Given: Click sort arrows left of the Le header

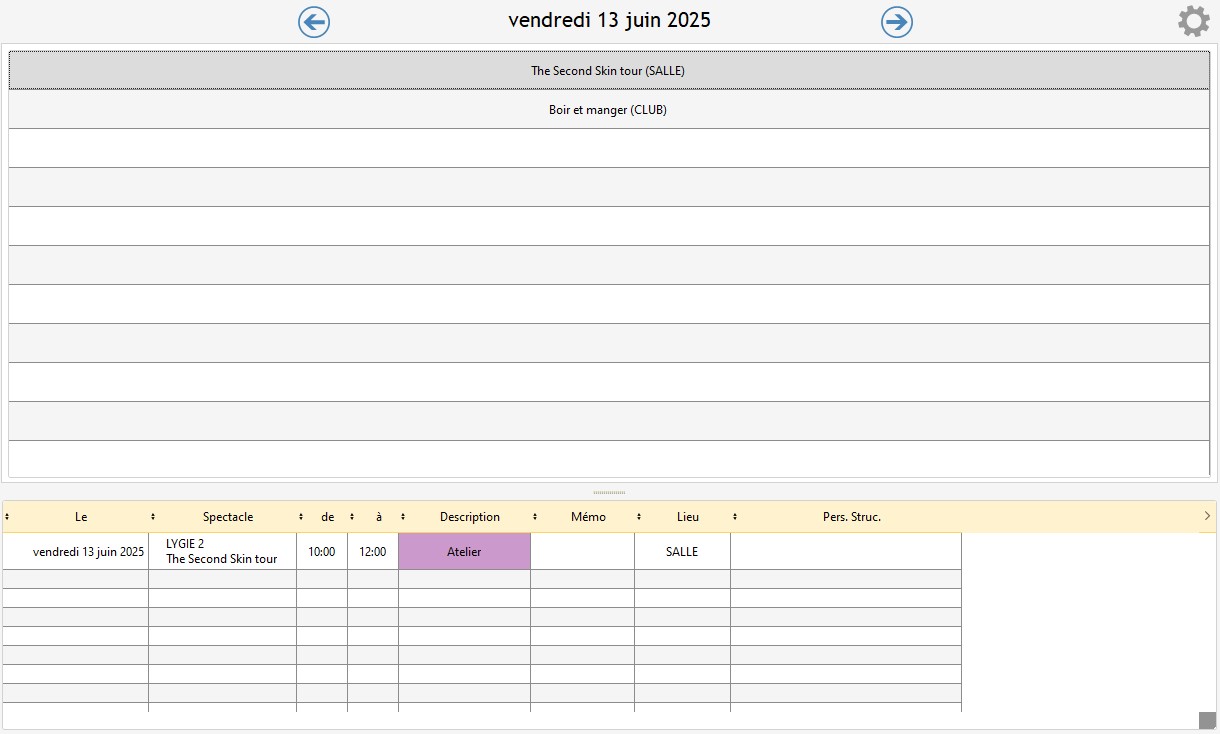Looking at the screenshot, I should [x=7, y=517].
